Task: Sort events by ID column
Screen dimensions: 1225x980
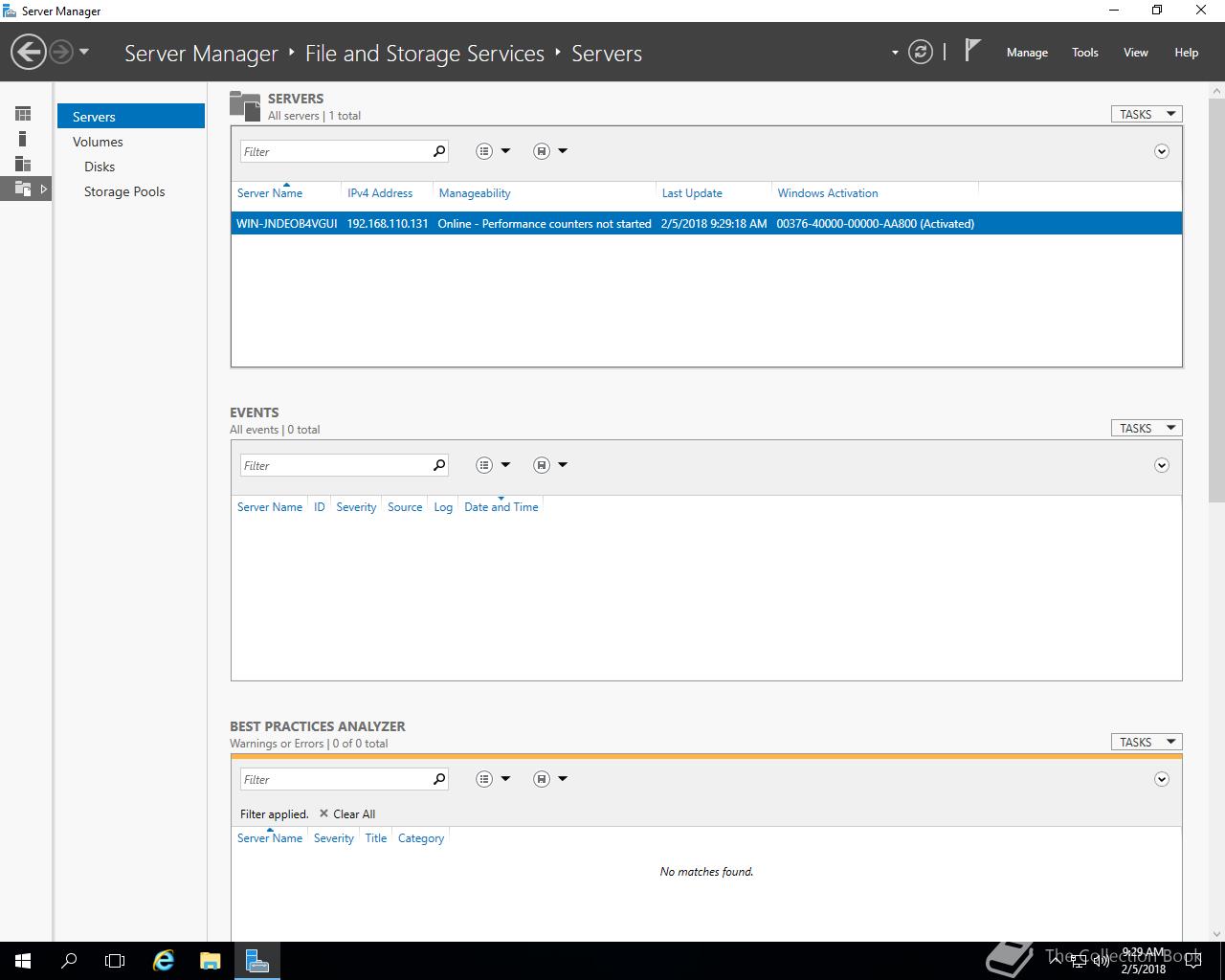Action: tap(320, 507)
